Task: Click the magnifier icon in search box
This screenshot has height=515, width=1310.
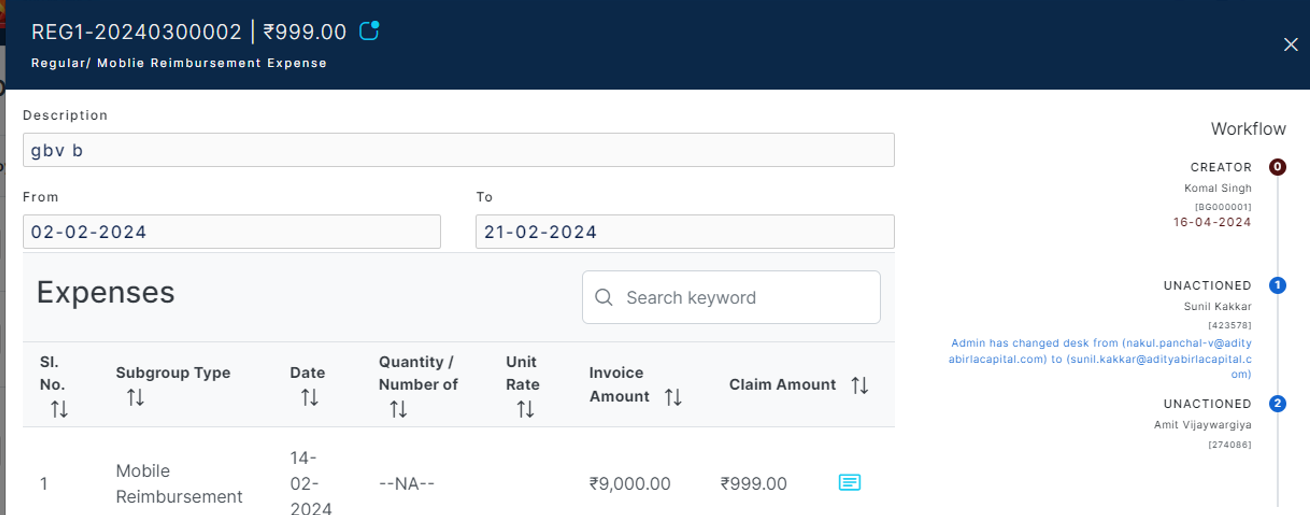Action: click(603, 297)
